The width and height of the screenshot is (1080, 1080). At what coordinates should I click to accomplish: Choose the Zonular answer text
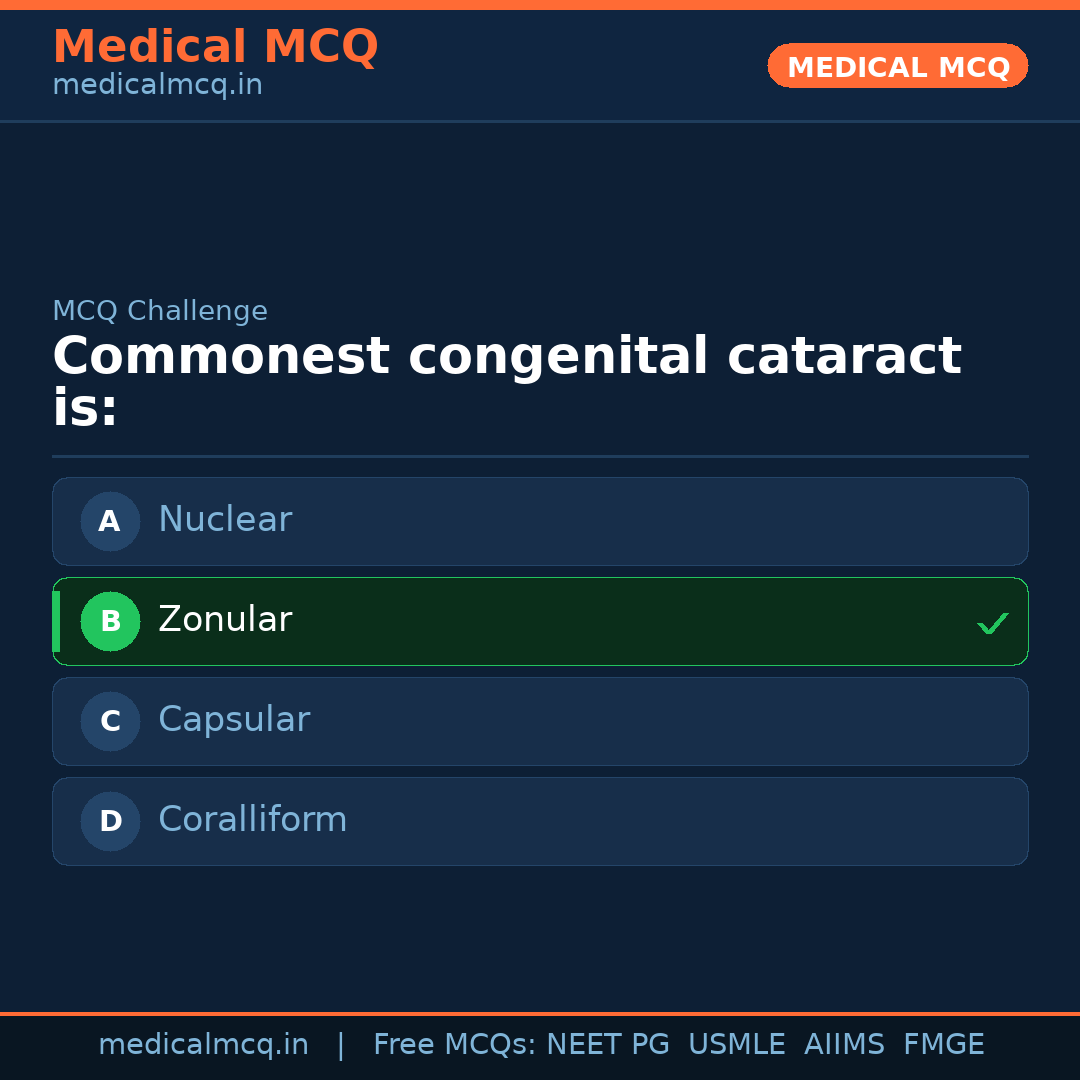click(225, 620)
